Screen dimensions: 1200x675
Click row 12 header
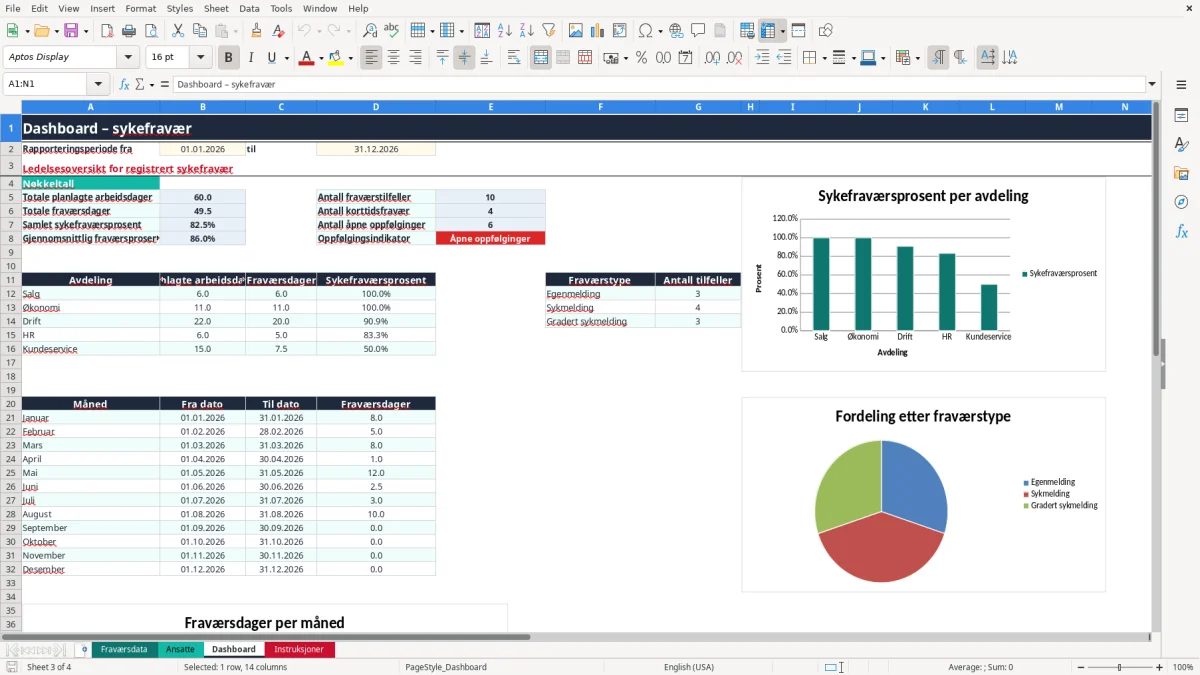pos(11,294)
